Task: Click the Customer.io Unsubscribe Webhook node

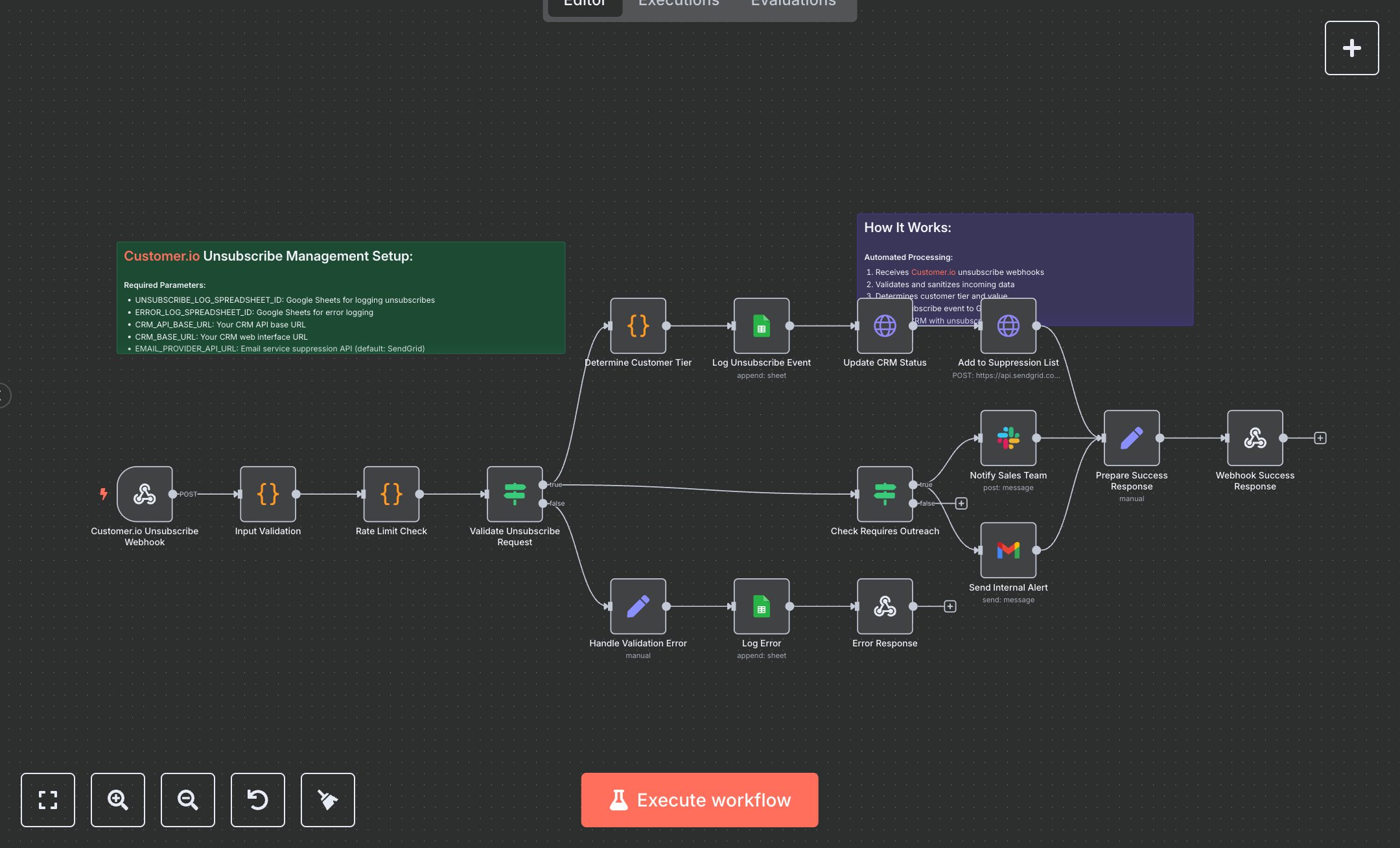Action: pyautogui.click(x=145, y=494)
